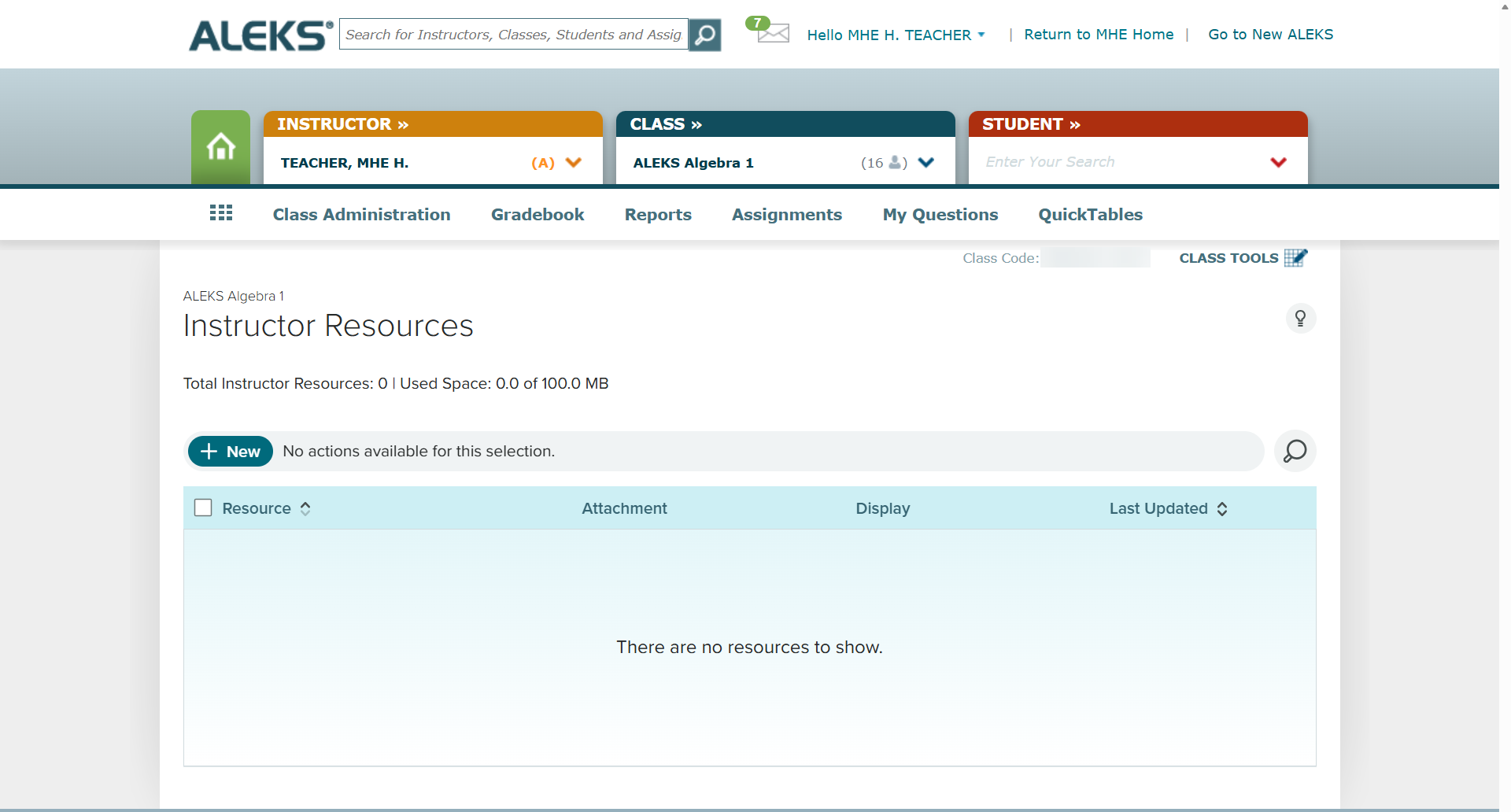Click the TEACHER, MHE H. instructor name
This screenshot has width=1511, height=812.
point(345,163)
